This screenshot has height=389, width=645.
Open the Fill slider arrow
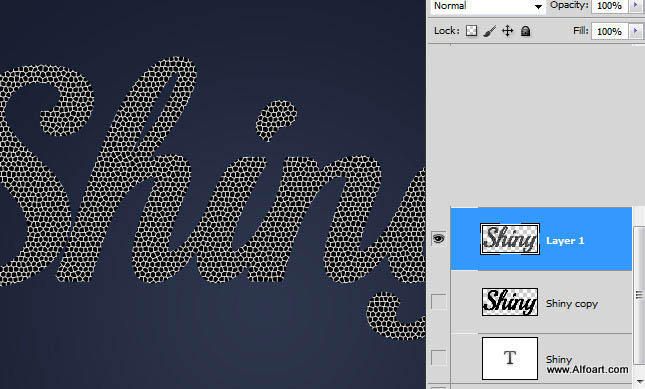click(636, 31)
